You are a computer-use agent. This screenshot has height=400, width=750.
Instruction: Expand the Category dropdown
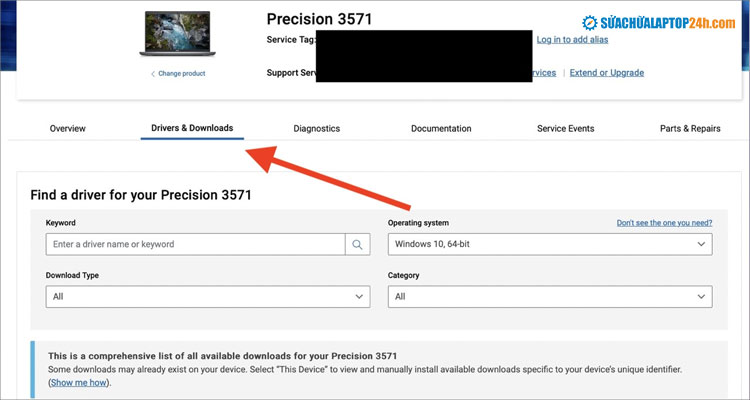coord(549,297)
